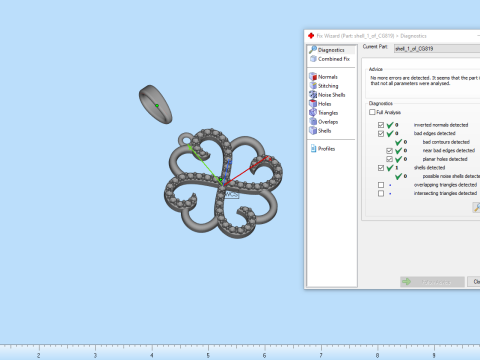Enable the Full Analysis checkbox
Screen dimensions: 480x360
click(372, 112)
